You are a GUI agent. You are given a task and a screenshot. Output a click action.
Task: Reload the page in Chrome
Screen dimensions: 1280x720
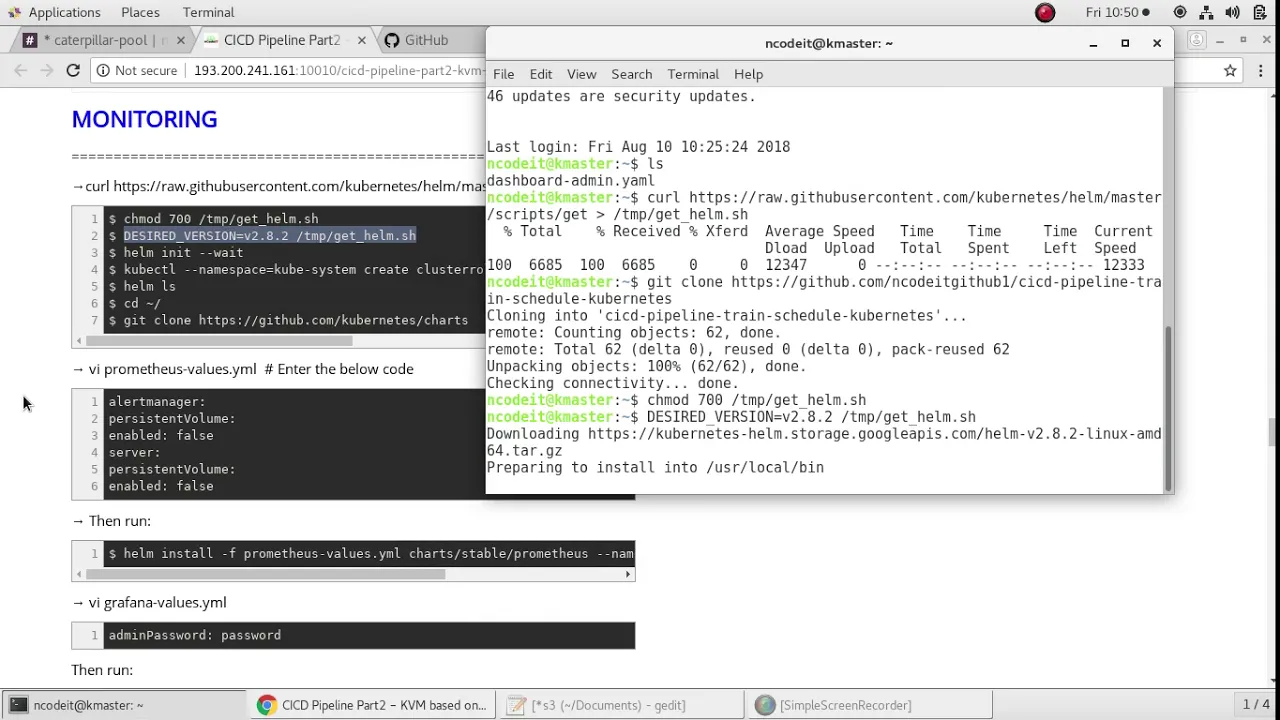(73, 70)
